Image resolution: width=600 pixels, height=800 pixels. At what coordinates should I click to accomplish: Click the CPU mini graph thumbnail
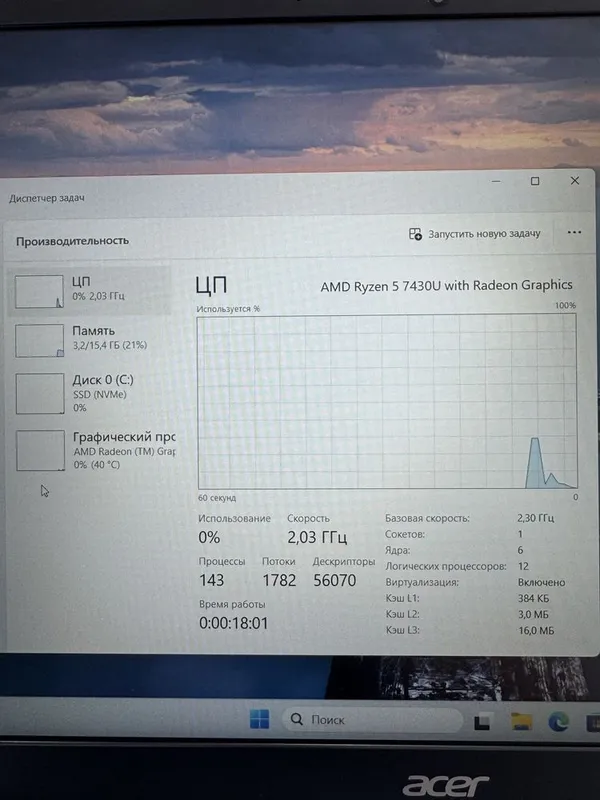(x=39, y=292)
